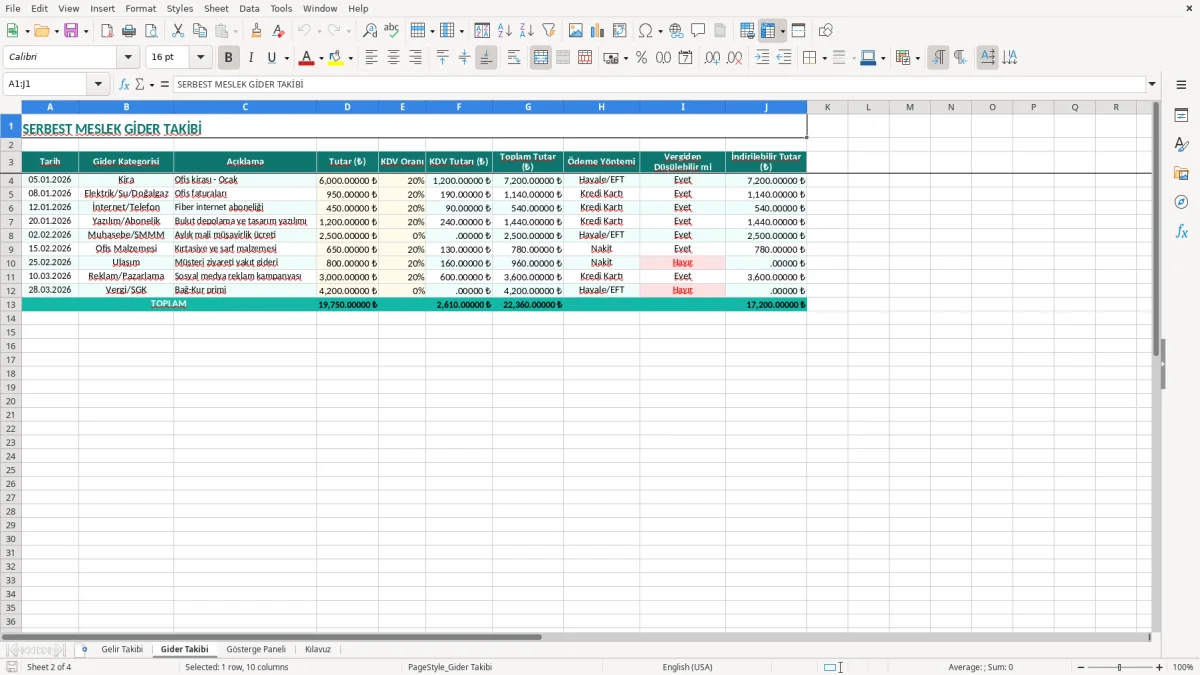The height and width of the screenshot is (675, 1200).
Task: Expand the Name Box A1:J1 dropdown
Action: [x=98, y=84]
